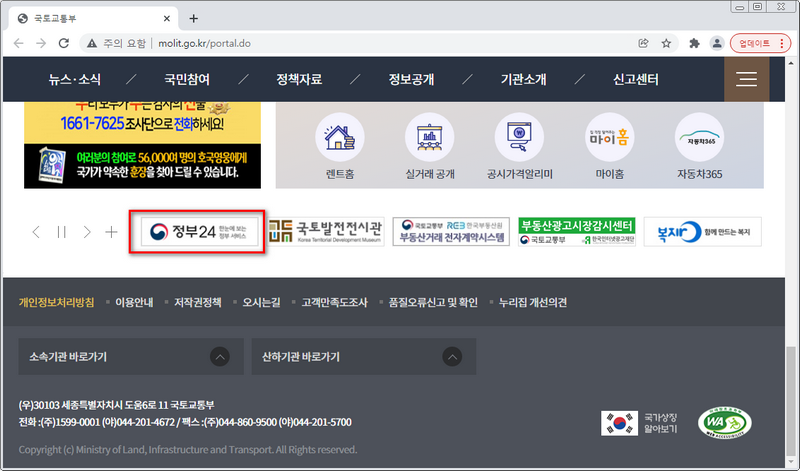This screenshot has height=471, width=800.
Task: Open browser extensions puzzle icon
Action: click(x=694, y=43)
